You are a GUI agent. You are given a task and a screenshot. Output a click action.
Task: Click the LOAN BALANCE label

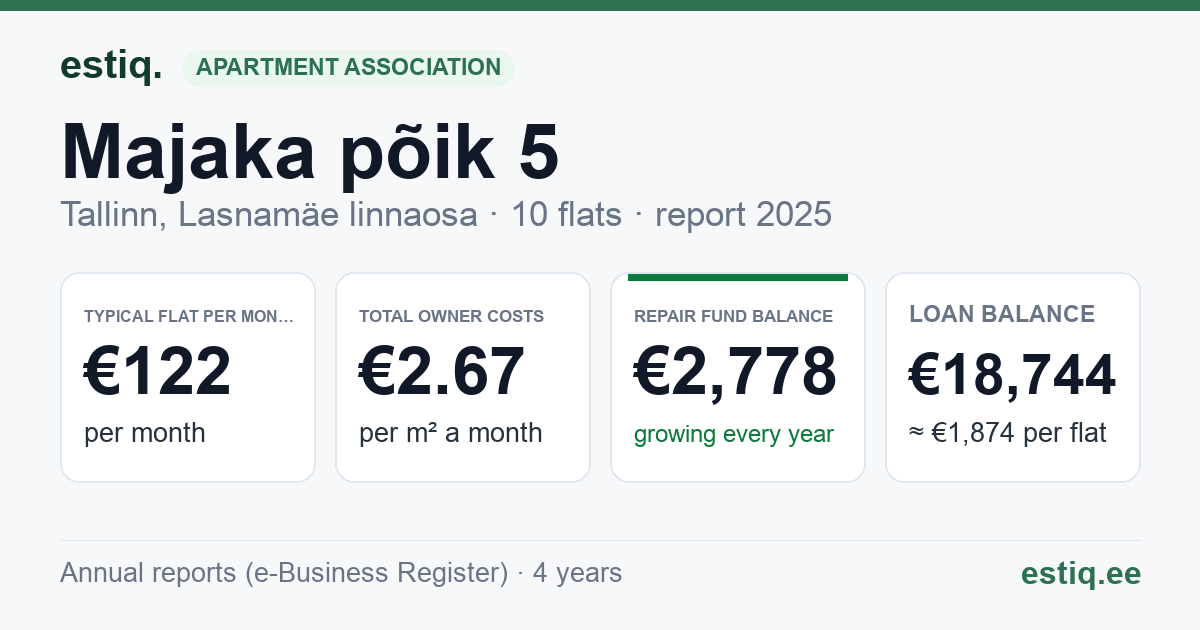(1002, 314)
